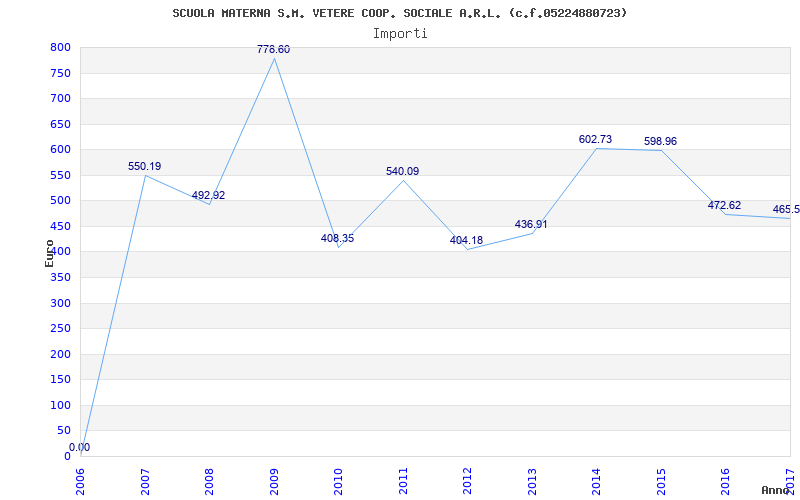Click the 2012 x-axis year label

pyautogui.click(x=467, y=482)
